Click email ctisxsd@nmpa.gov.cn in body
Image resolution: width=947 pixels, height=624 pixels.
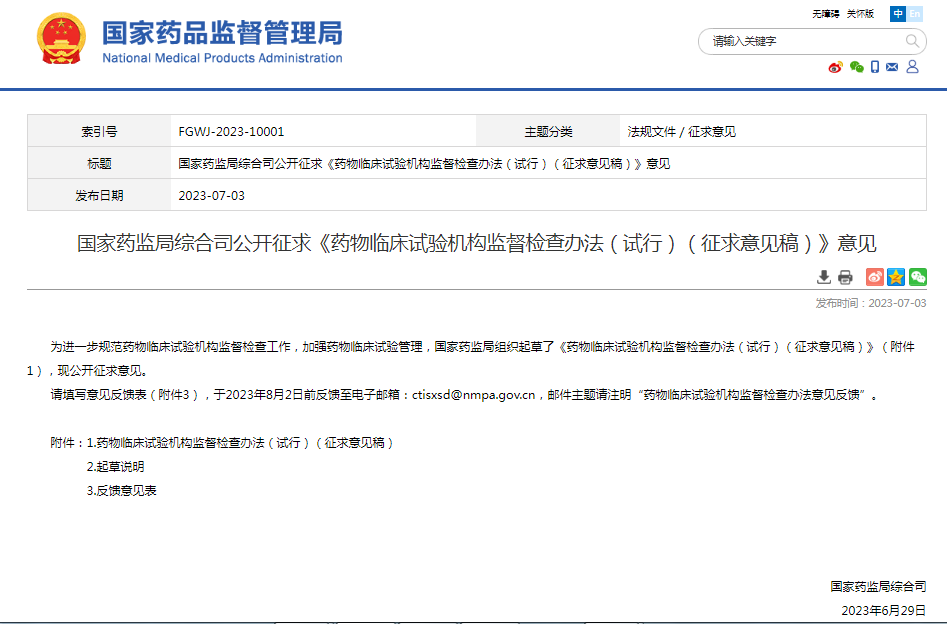(474, 395)
